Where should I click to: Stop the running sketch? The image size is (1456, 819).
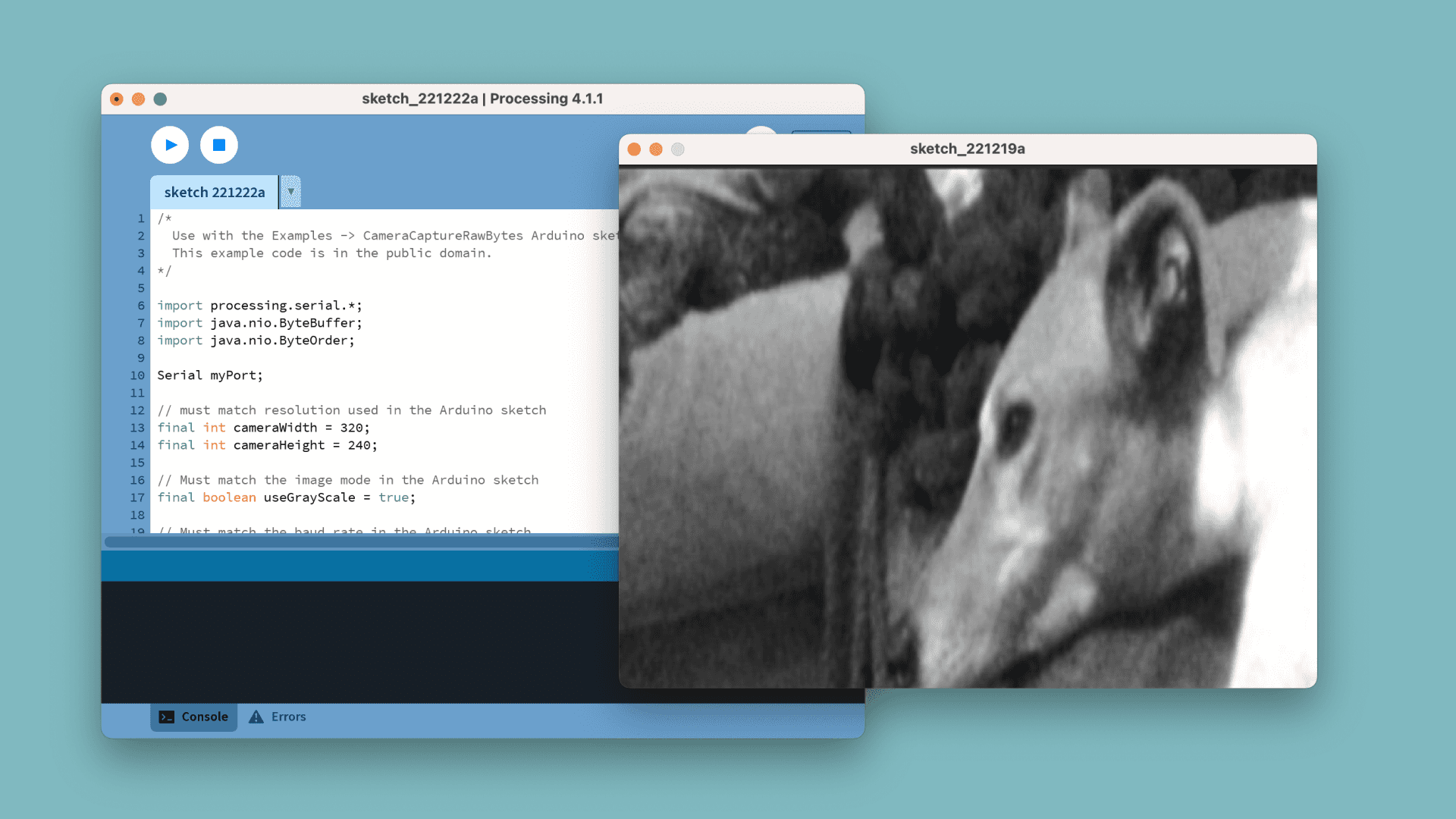pyautogui.click(x=219, y=145)
